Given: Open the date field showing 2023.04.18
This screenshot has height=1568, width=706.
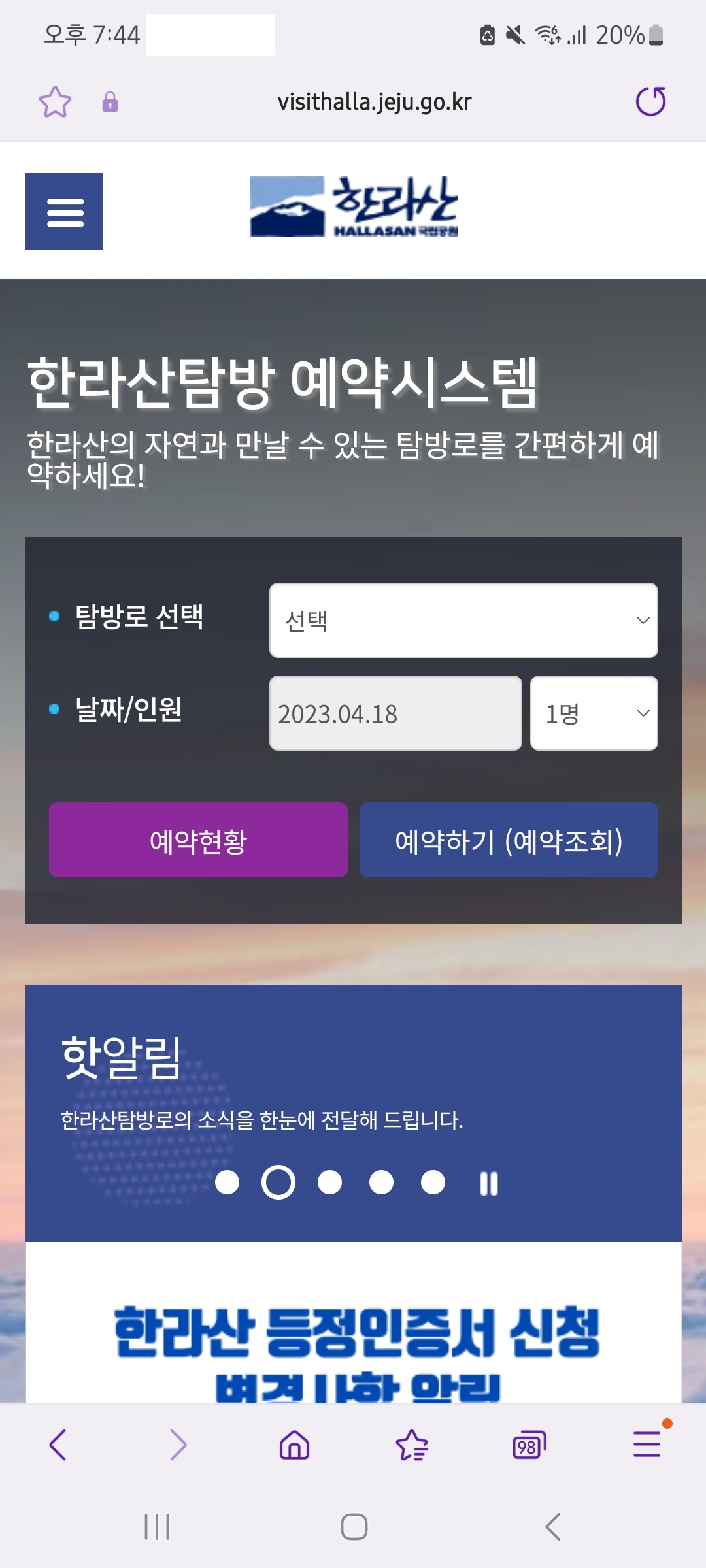Looking at the screenshot, I should [x=395, y=713].
